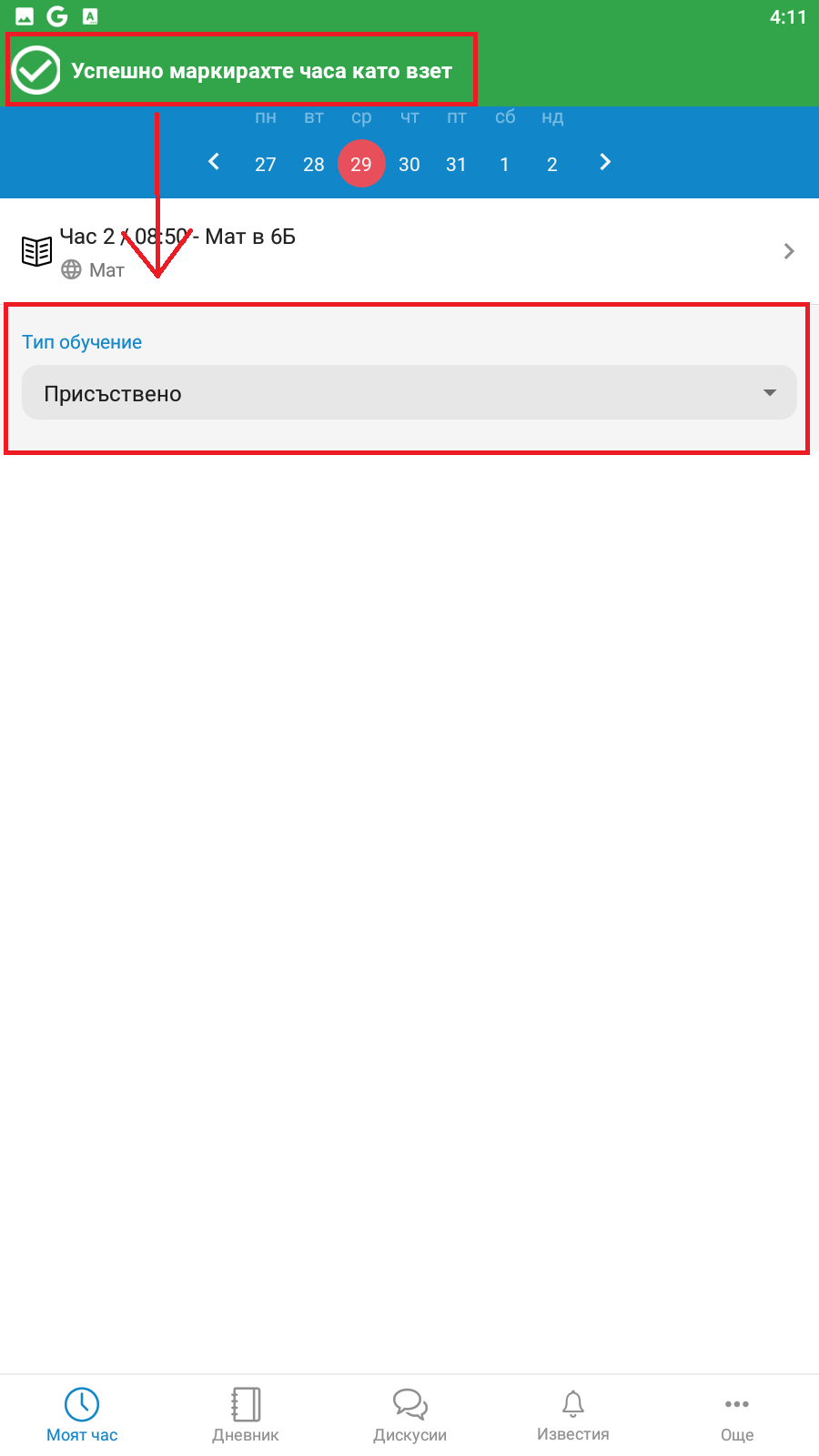Tap the open book lesson icon
Image resolution: width=819 pixels, height=1456 pixels.
pyautogui.click(x=36, y=251)
